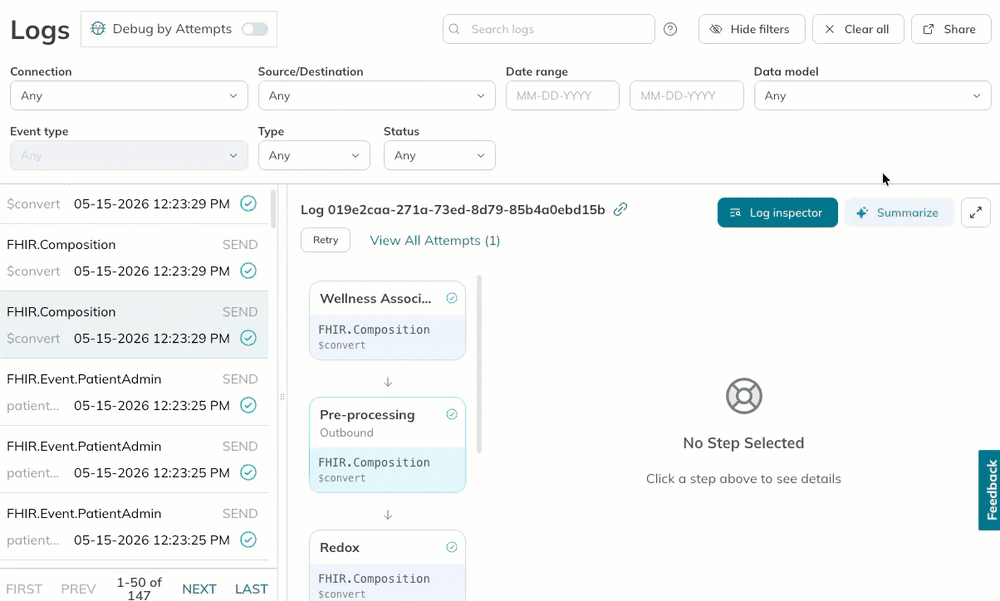Expand the log view to fullscreen
1000x601 pixels.
click(975, 212)
